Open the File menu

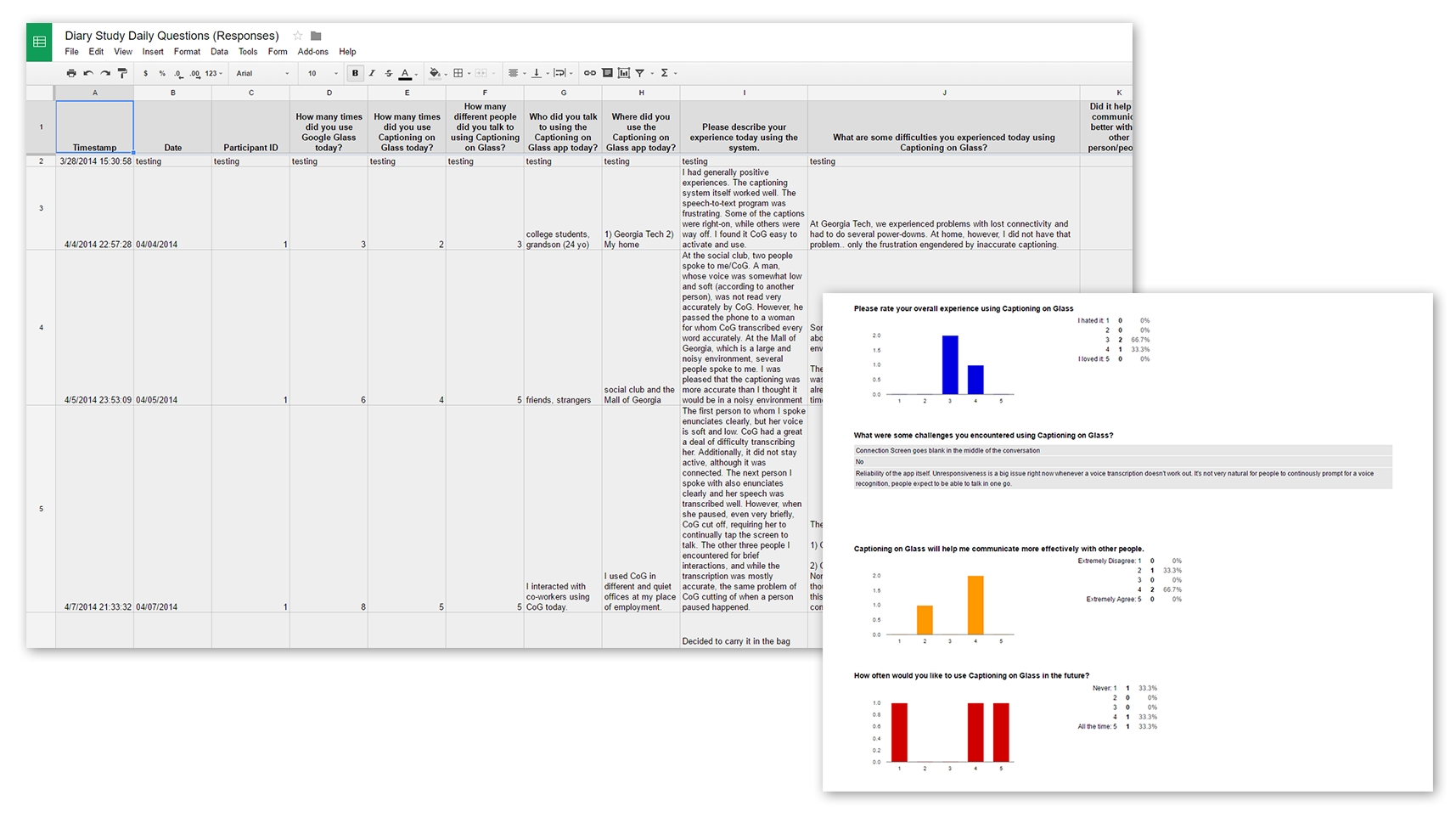point(72,52)
